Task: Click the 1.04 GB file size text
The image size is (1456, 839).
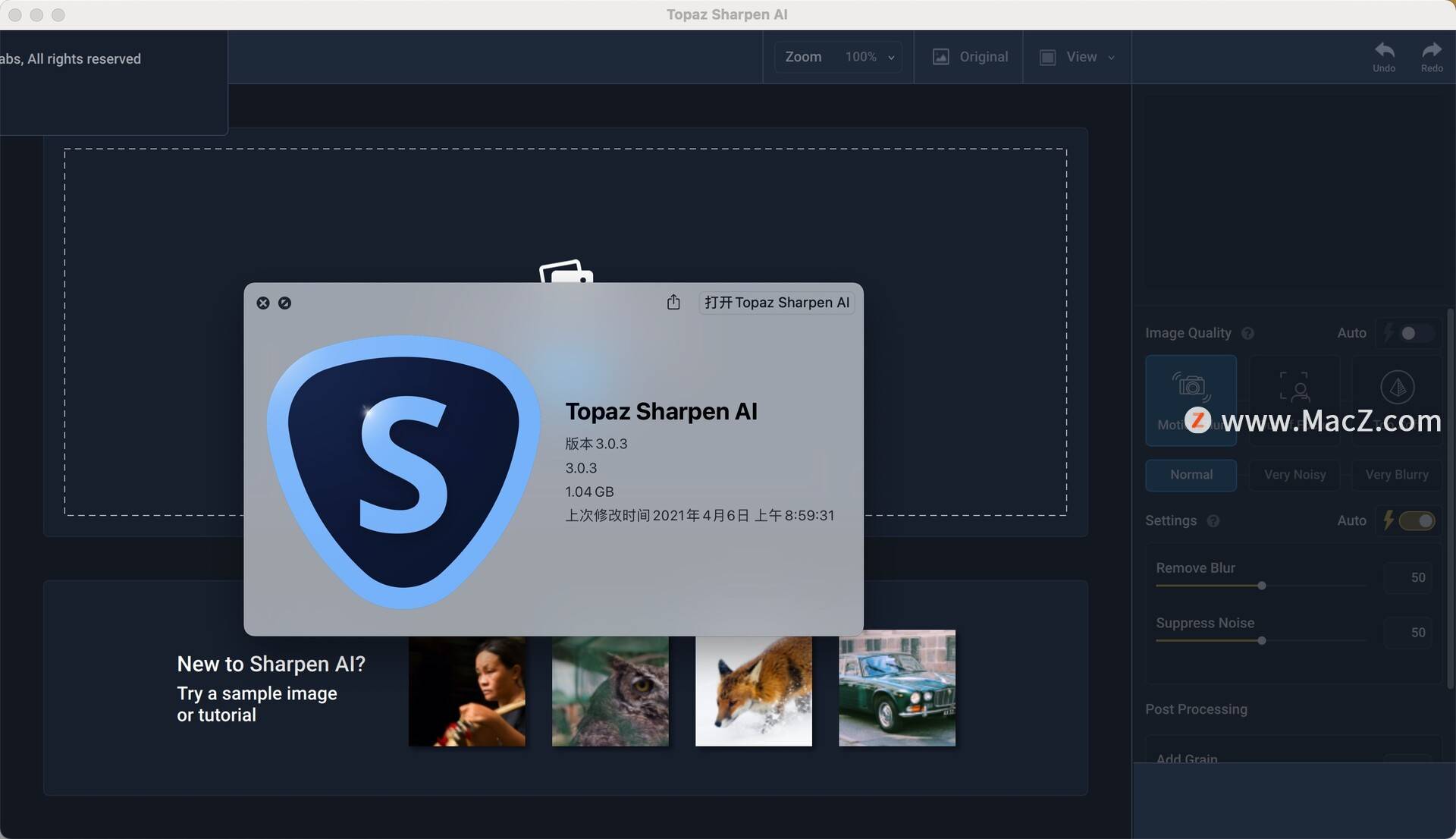Action: (589, 492)
